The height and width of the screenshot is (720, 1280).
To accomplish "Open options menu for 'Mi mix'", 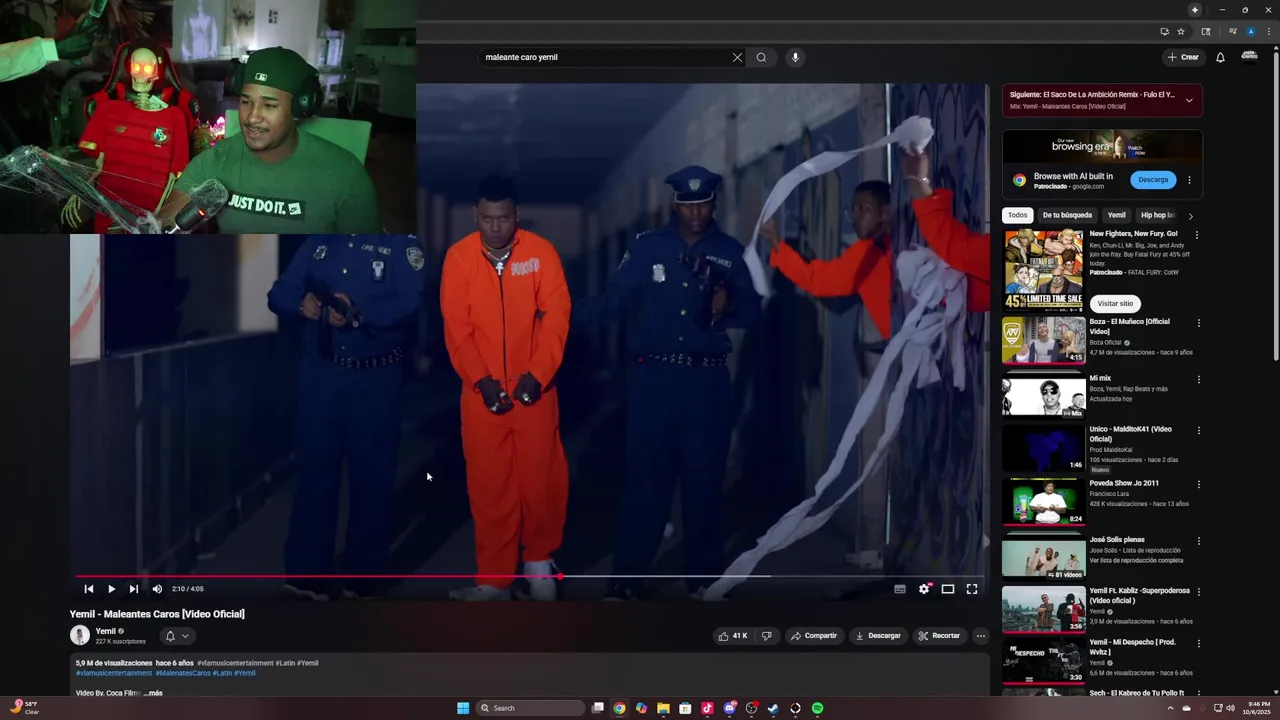I will [x=1199, y=380].
